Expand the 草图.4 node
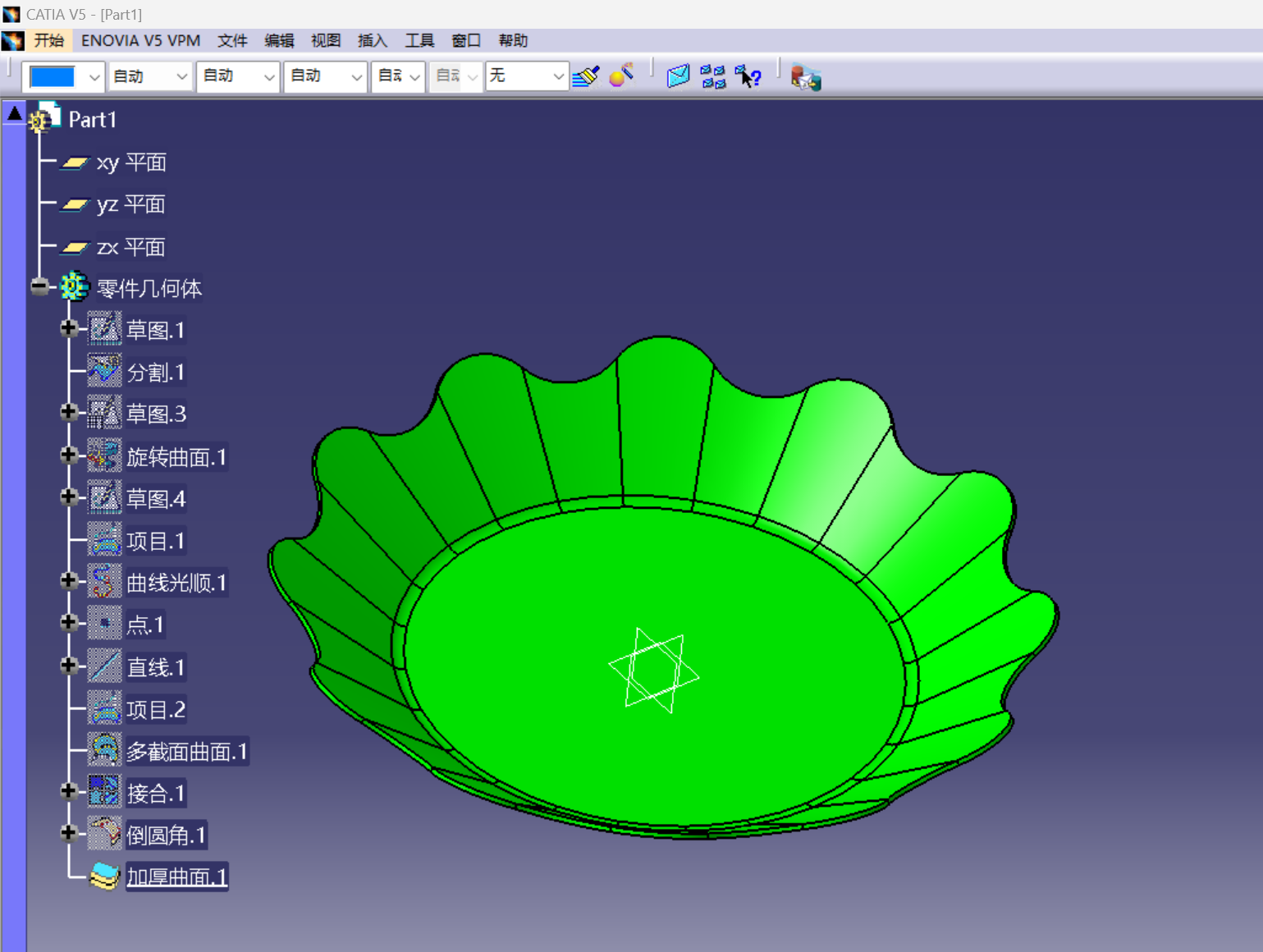Screen dimensions: 1263x952 point(69,497)
